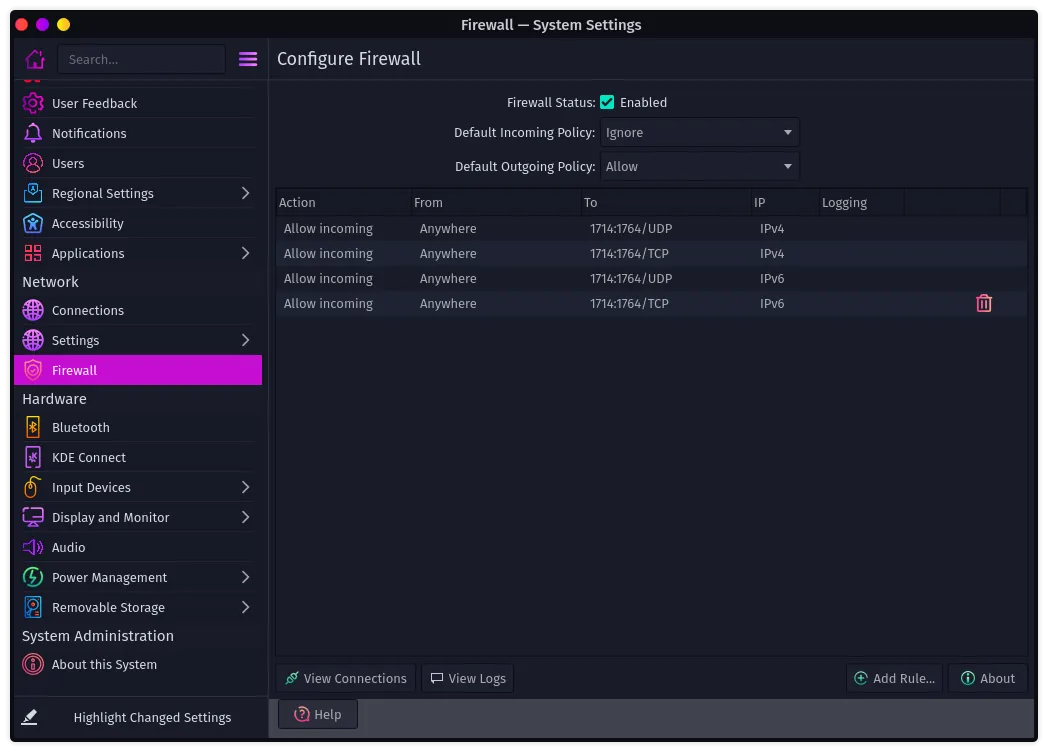1048x752 pixels.
Task: Expand Power Management with its chevron
Action: pyautogui.click(x=245, y=578)
